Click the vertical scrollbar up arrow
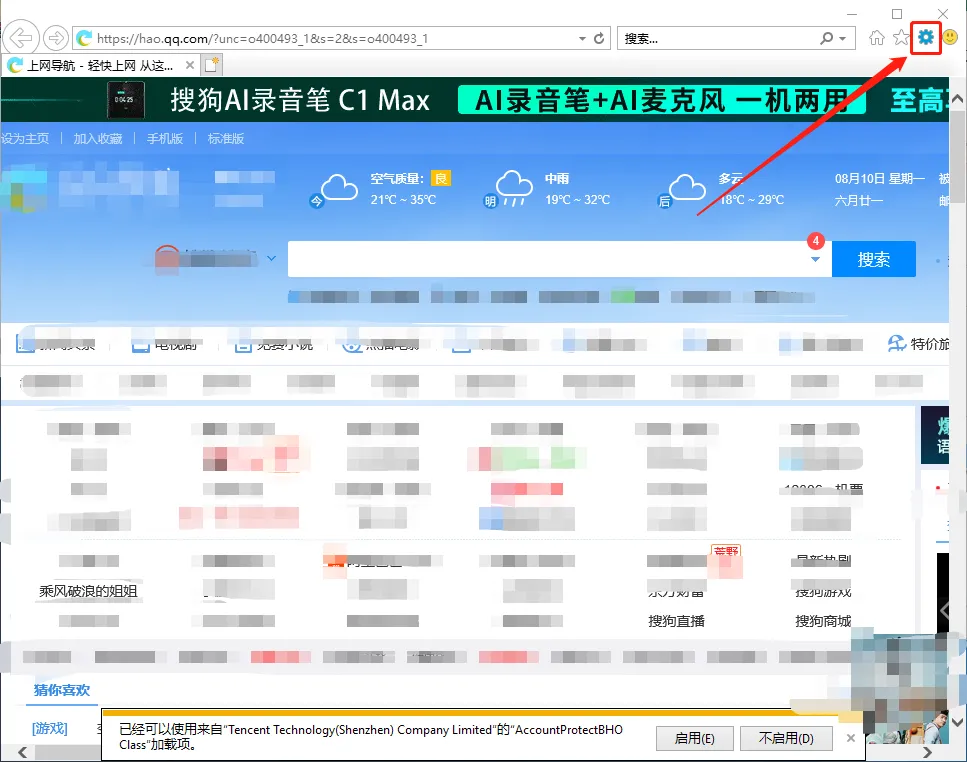 pyautogui.click(x=957, y=99)
